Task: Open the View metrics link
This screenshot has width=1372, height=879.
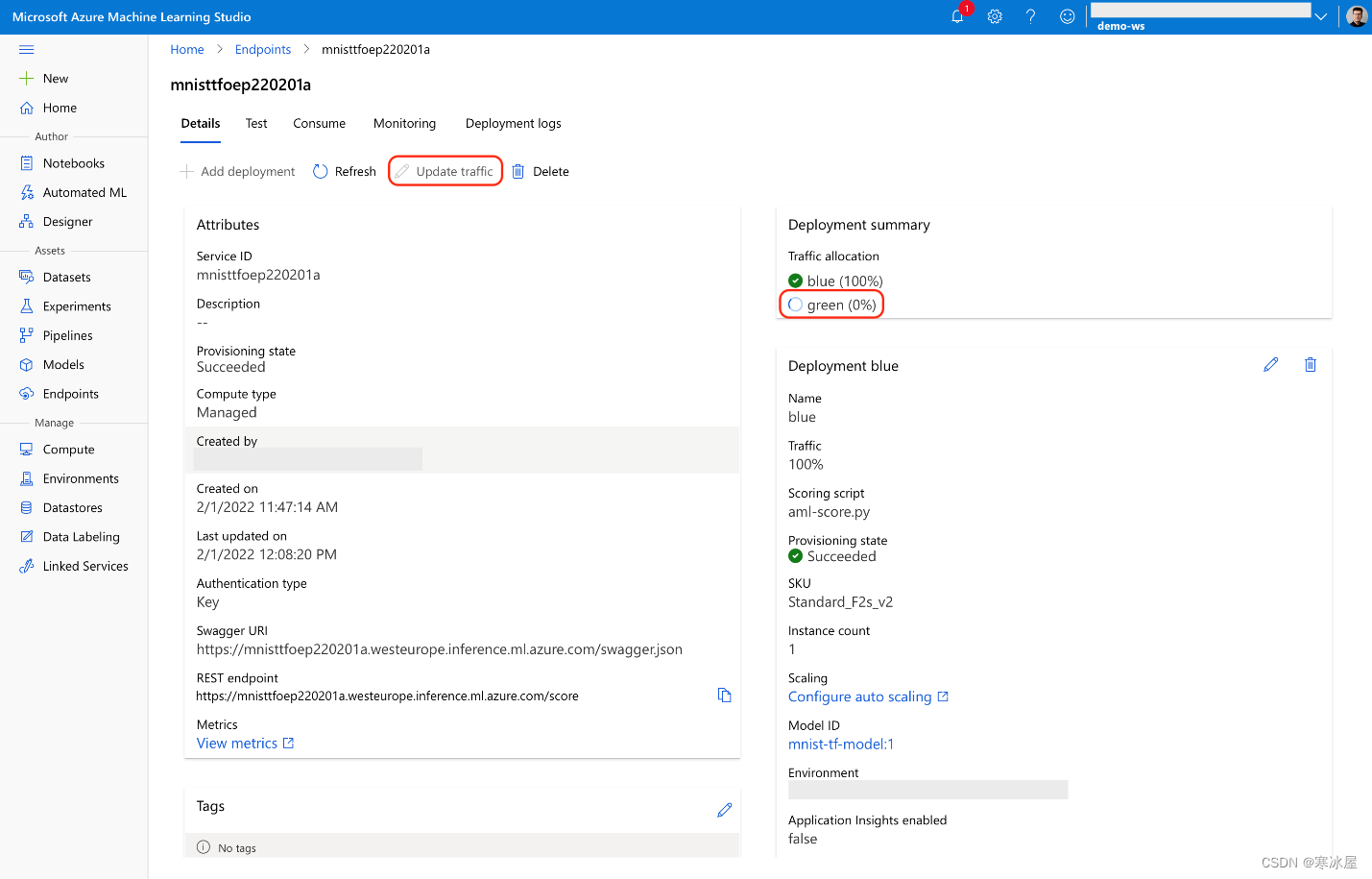Action: pyautogui.click(x=245, y=744)
